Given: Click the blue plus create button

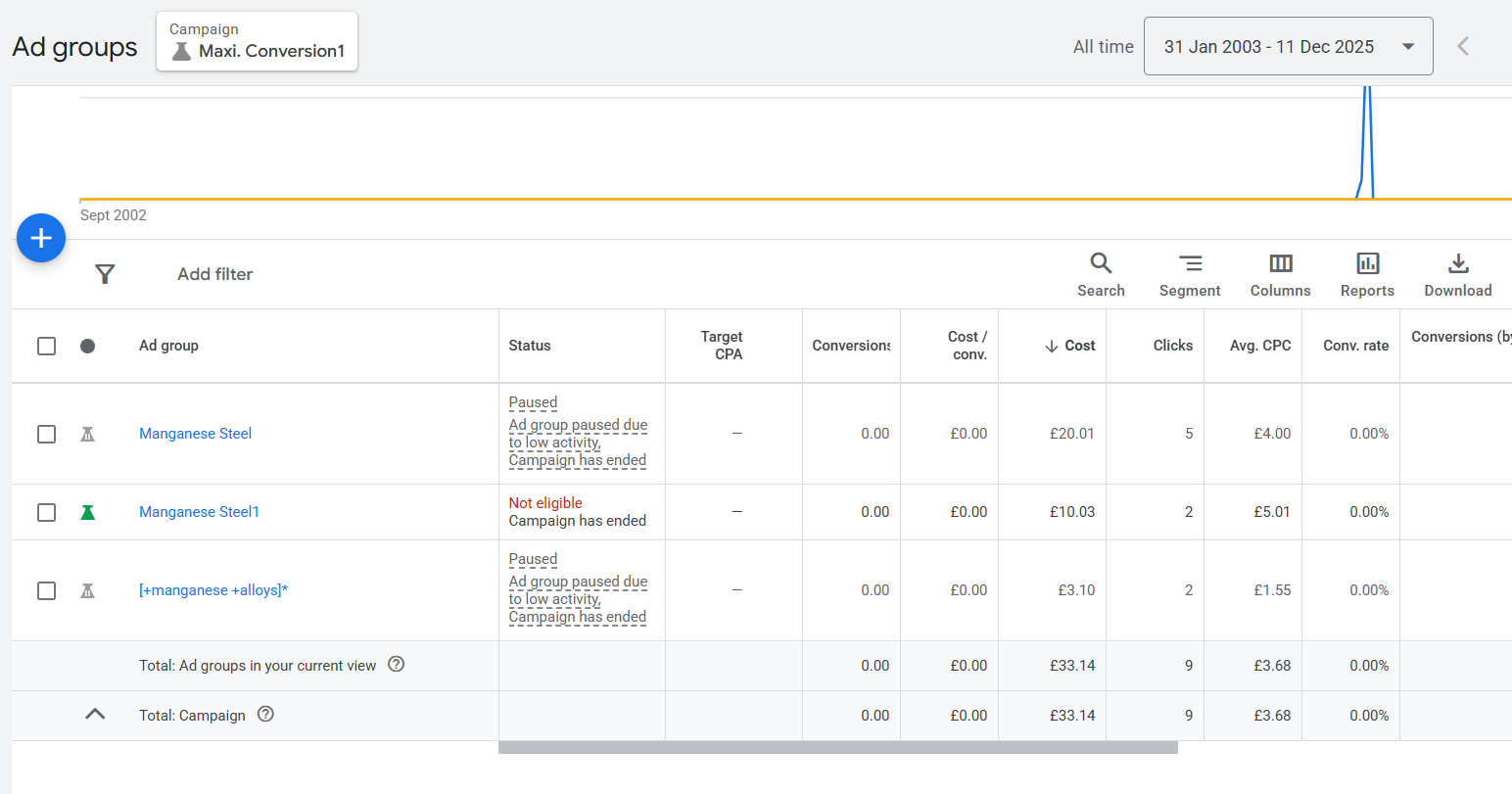Looking at the screenshot, I should click(x=41, y=238).
